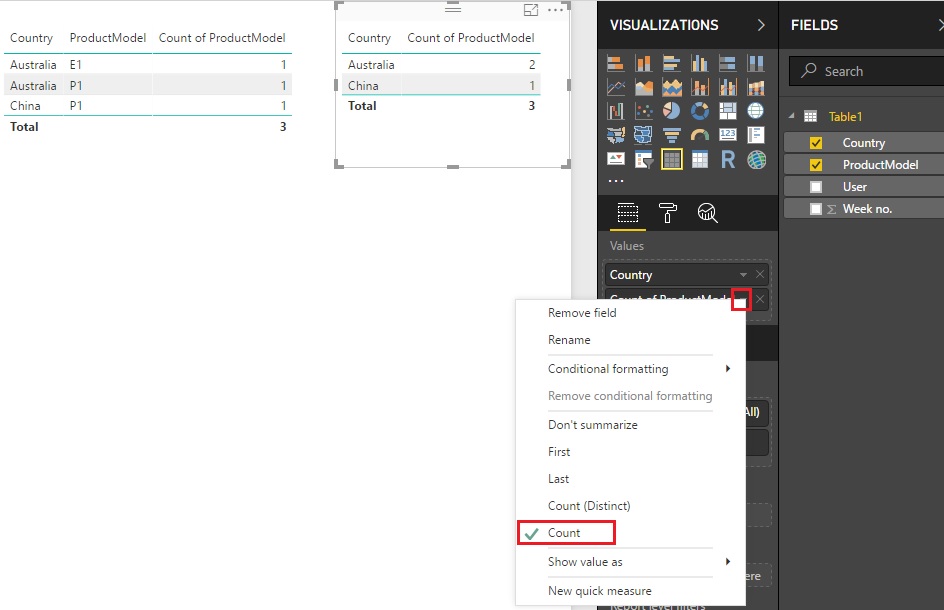This screenshot has width=944, height=610.
Task: Open Conditional formatting submenu
Action: click(630, 369)
